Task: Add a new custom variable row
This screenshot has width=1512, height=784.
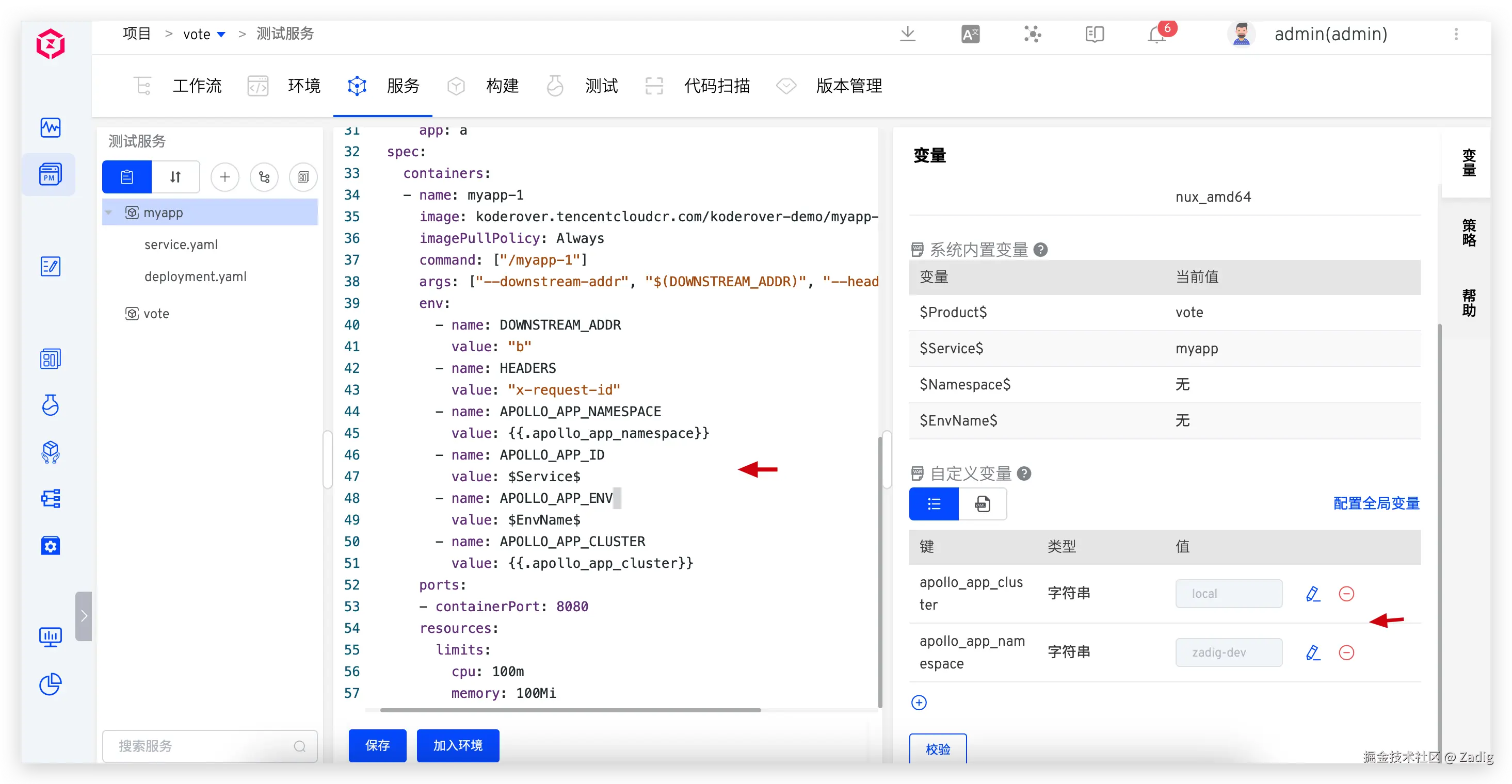Action: tap(919, 703)
